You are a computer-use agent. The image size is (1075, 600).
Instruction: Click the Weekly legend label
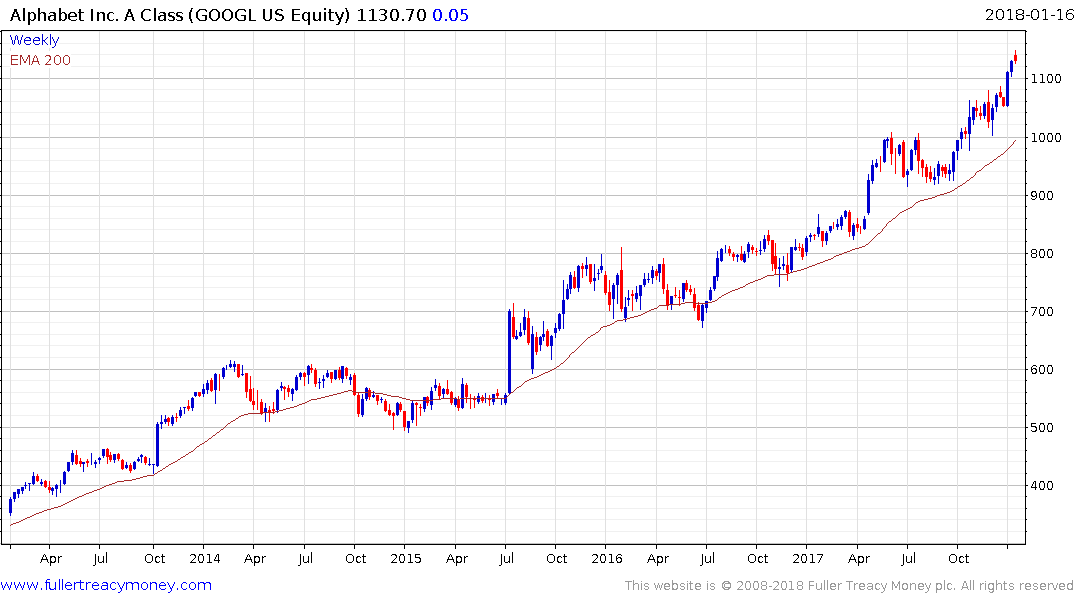pyautogui.click(x=34, y=40)
